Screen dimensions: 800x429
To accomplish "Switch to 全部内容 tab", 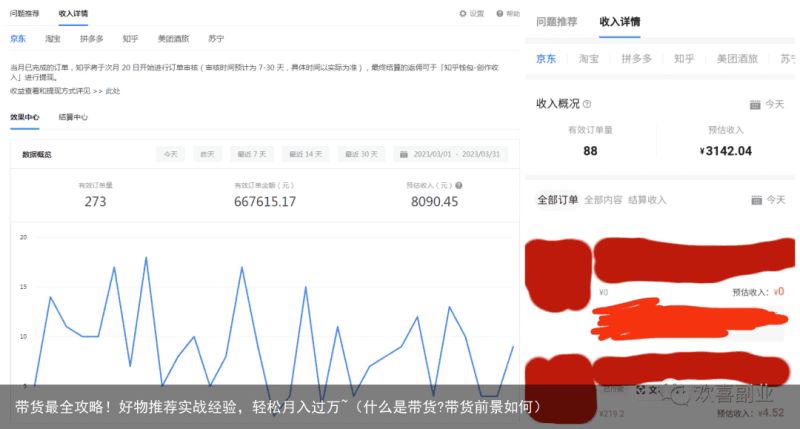I will tap(603, 200).
